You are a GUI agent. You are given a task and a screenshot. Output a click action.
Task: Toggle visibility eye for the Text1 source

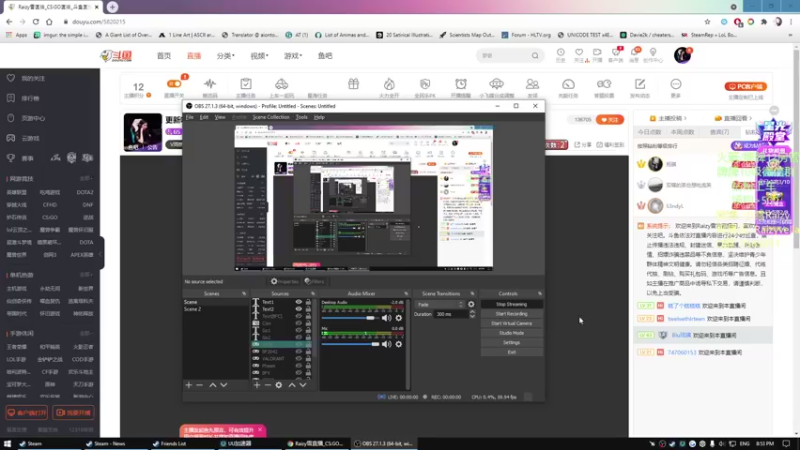pyautogui.click(x=298, y=302)
